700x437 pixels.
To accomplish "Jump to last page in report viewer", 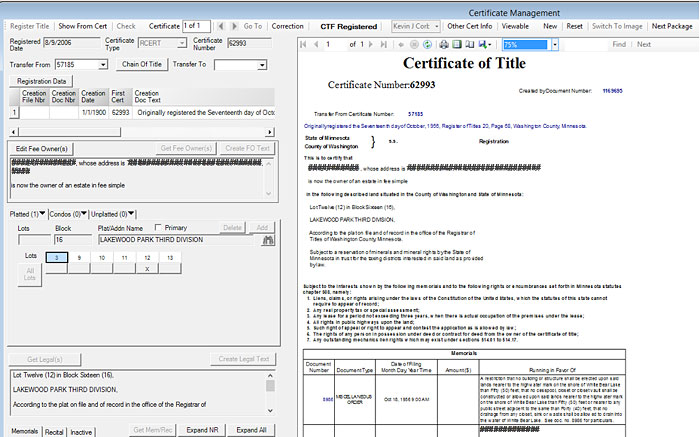I will coord(383,44).
